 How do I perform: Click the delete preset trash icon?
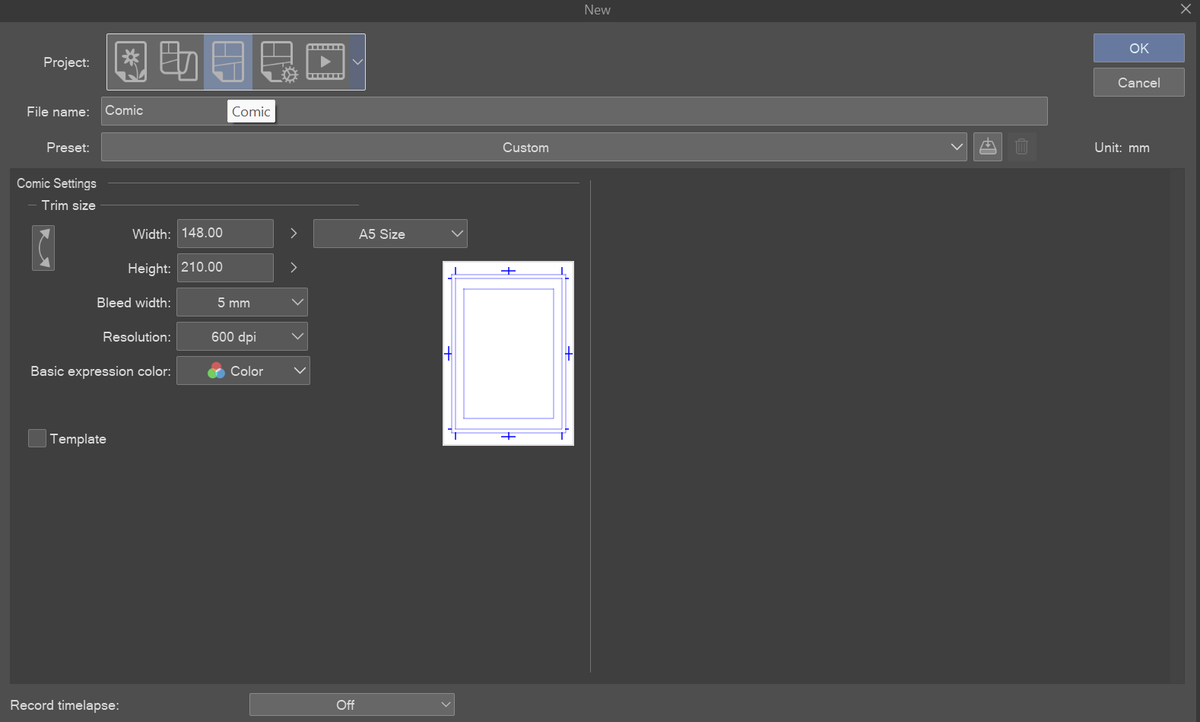tap(1021, 147)
